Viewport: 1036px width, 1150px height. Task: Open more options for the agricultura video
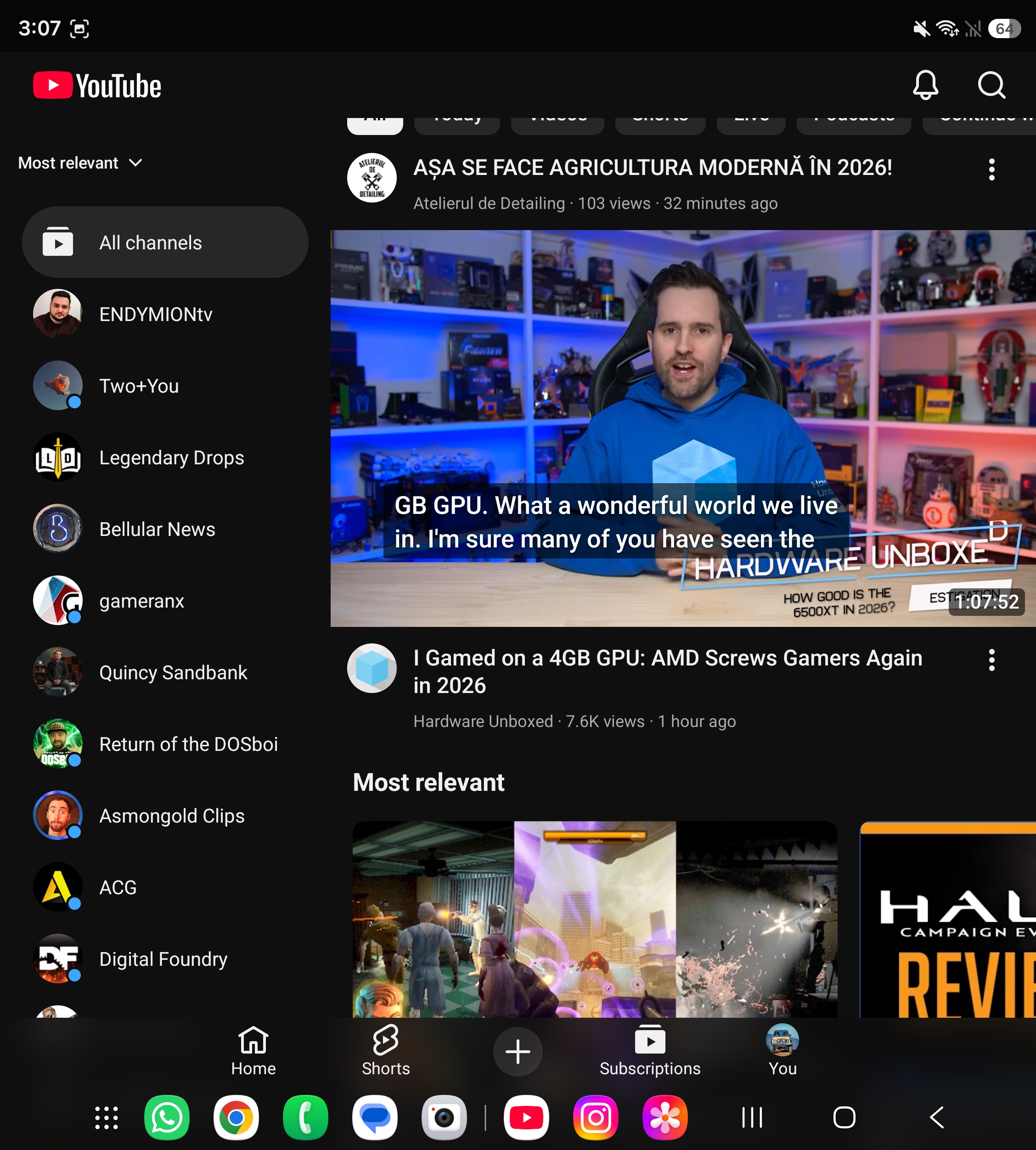click(991, 169)
